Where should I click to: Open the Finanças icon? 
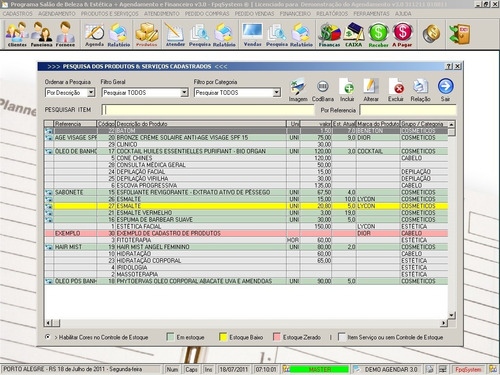tap(329, 34)
